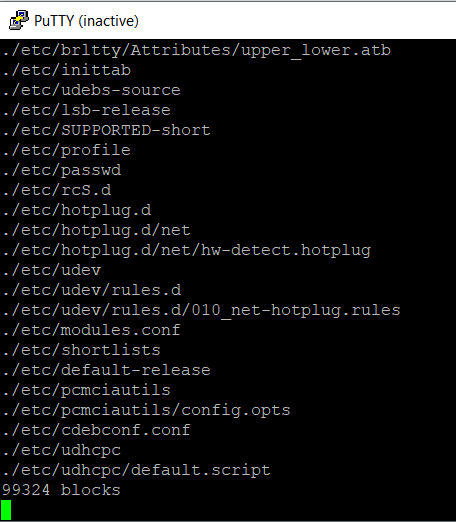Image resolution: width=456 pixels, height=522 pixels.
Task: Click the line ./etc/brltty/Attributes/upper_lower.atb
Action: pyautogui.click(x=197, y=51)
